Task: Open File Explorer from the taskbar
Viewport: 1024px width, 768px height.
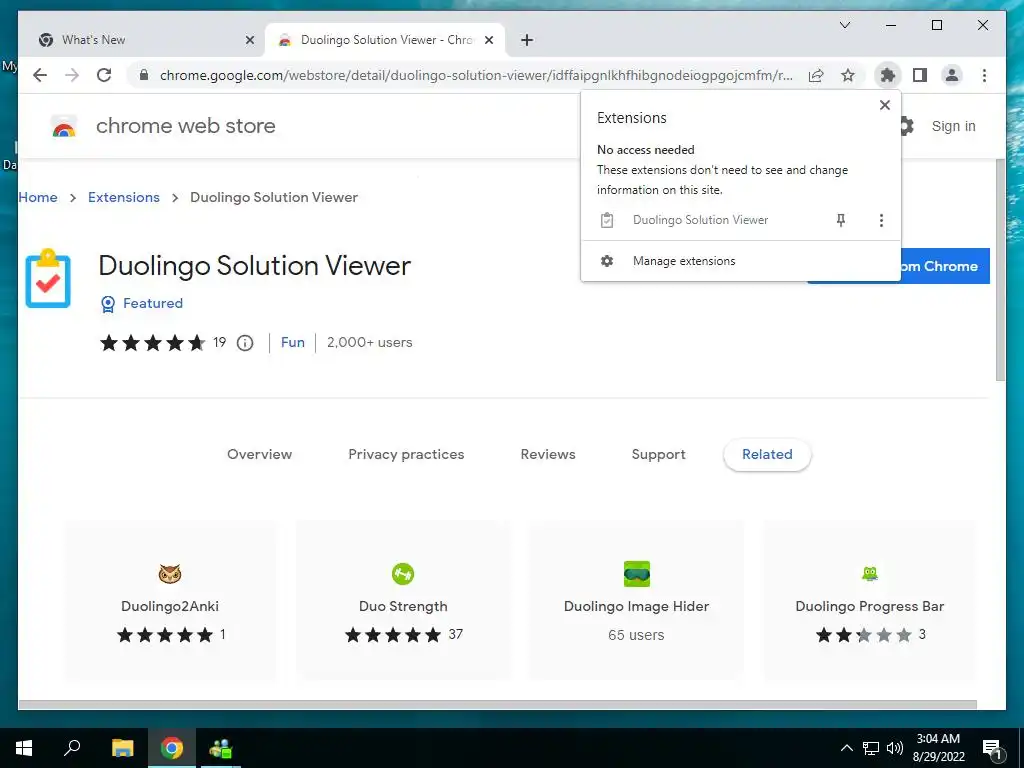Action: point(122,748)
